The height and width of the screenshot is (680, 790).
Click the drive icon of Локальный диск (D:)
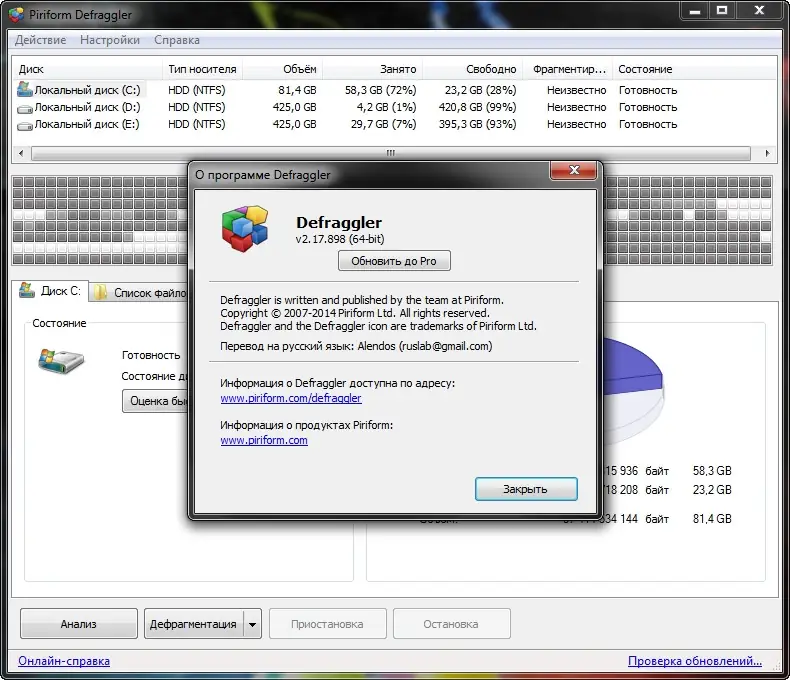coord(25,108)
